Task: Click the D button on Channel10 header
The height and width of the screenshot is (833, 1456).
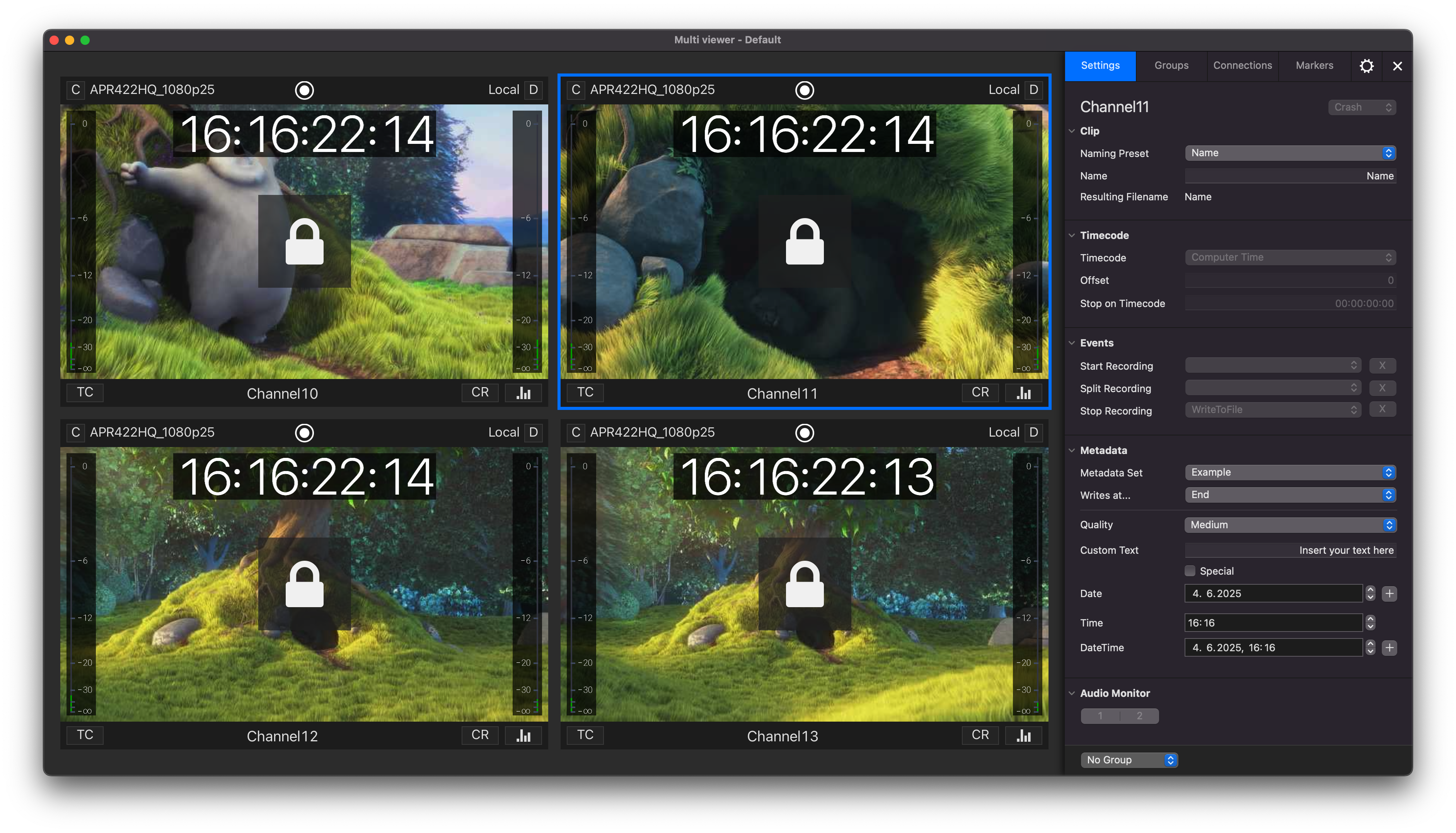Action: coord(533,89)
